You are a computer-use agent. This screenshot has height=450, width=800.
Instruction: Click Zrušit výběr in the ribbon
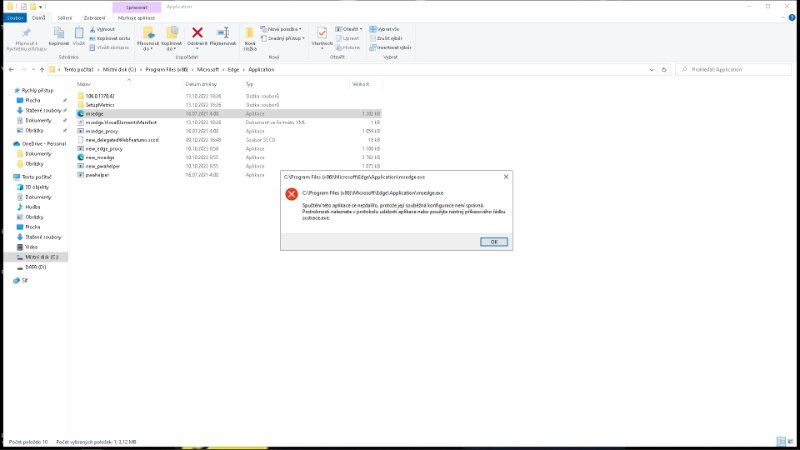click(386, 38)
